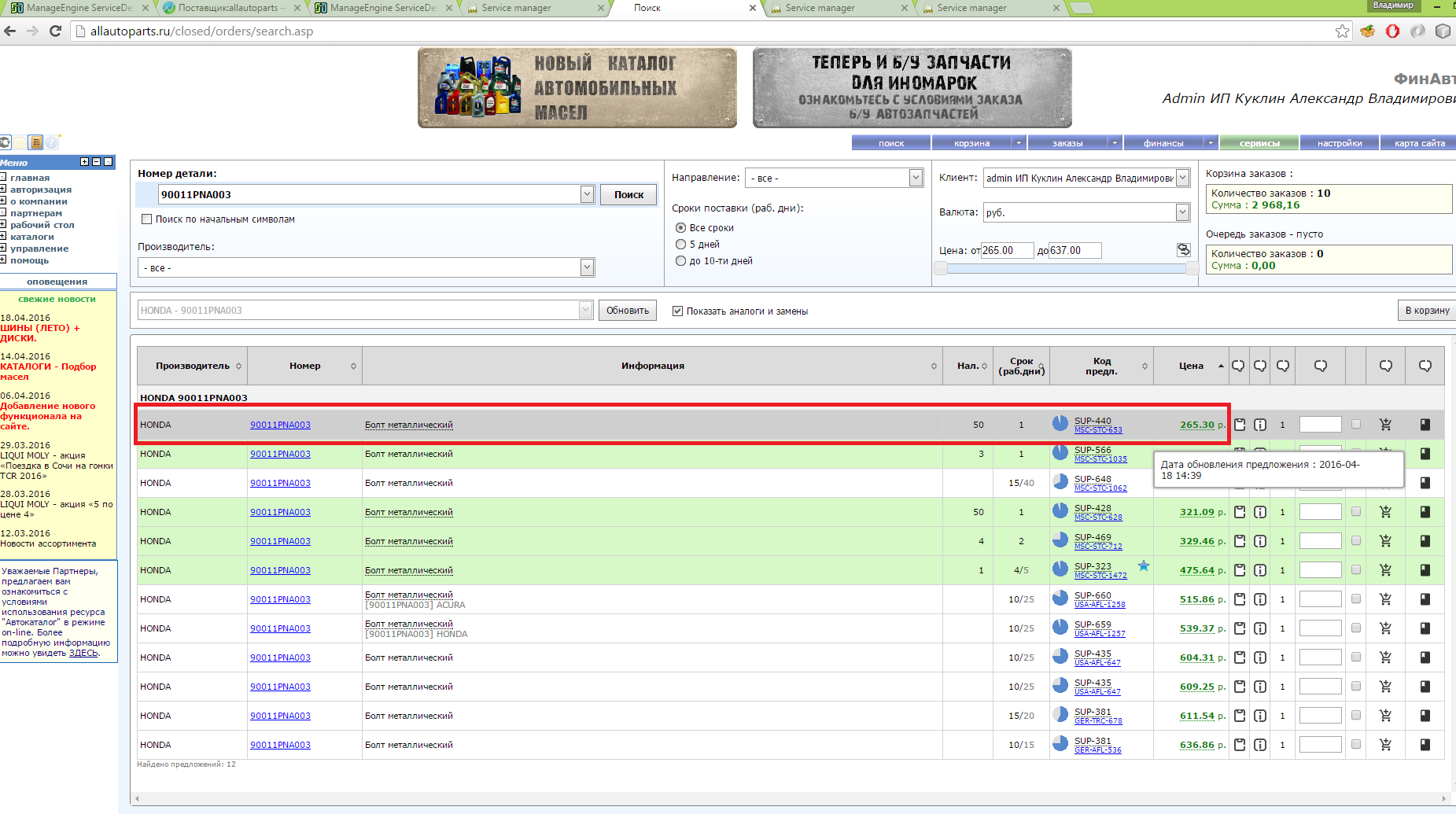Image resolution: width=1456 pixels, height=814 pixels.
Task: Uncheck Показать аналоги и замены
Action: tap(677, 311)
